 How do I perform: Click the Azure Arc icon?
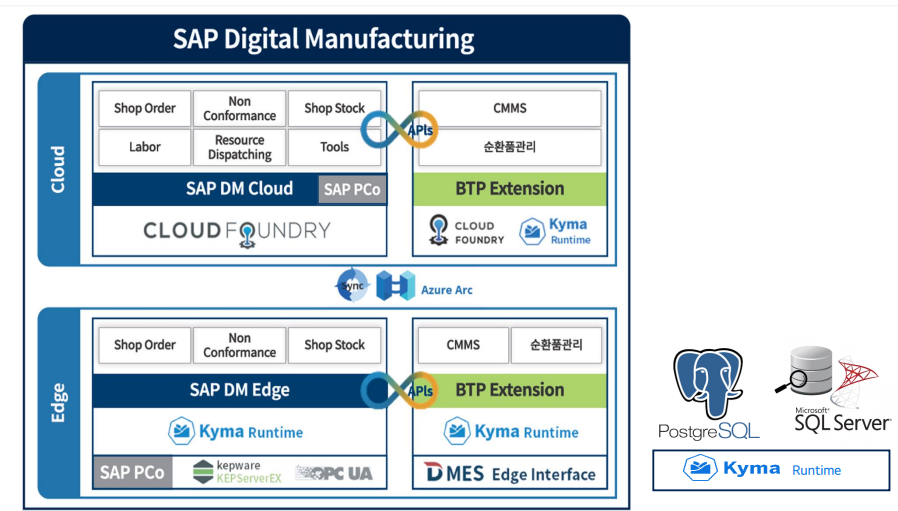coord(395,285)
